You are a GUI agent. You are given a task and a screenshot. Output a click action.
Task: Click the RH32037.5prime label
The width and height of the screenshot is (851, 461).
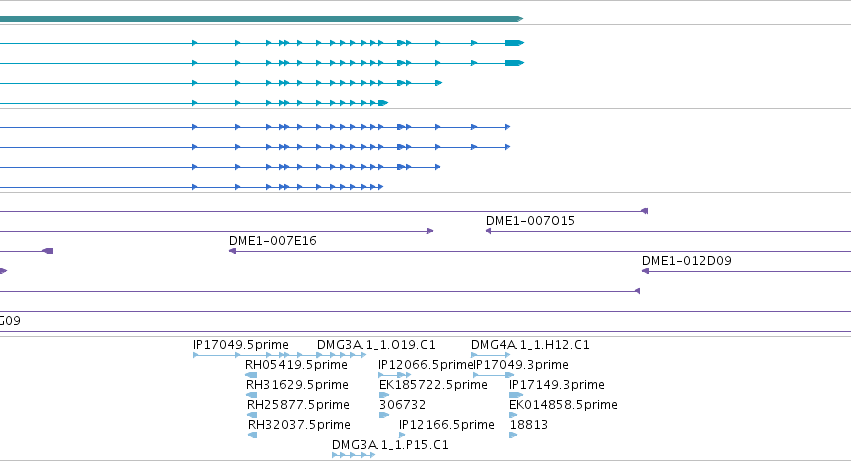pos(299,425)
